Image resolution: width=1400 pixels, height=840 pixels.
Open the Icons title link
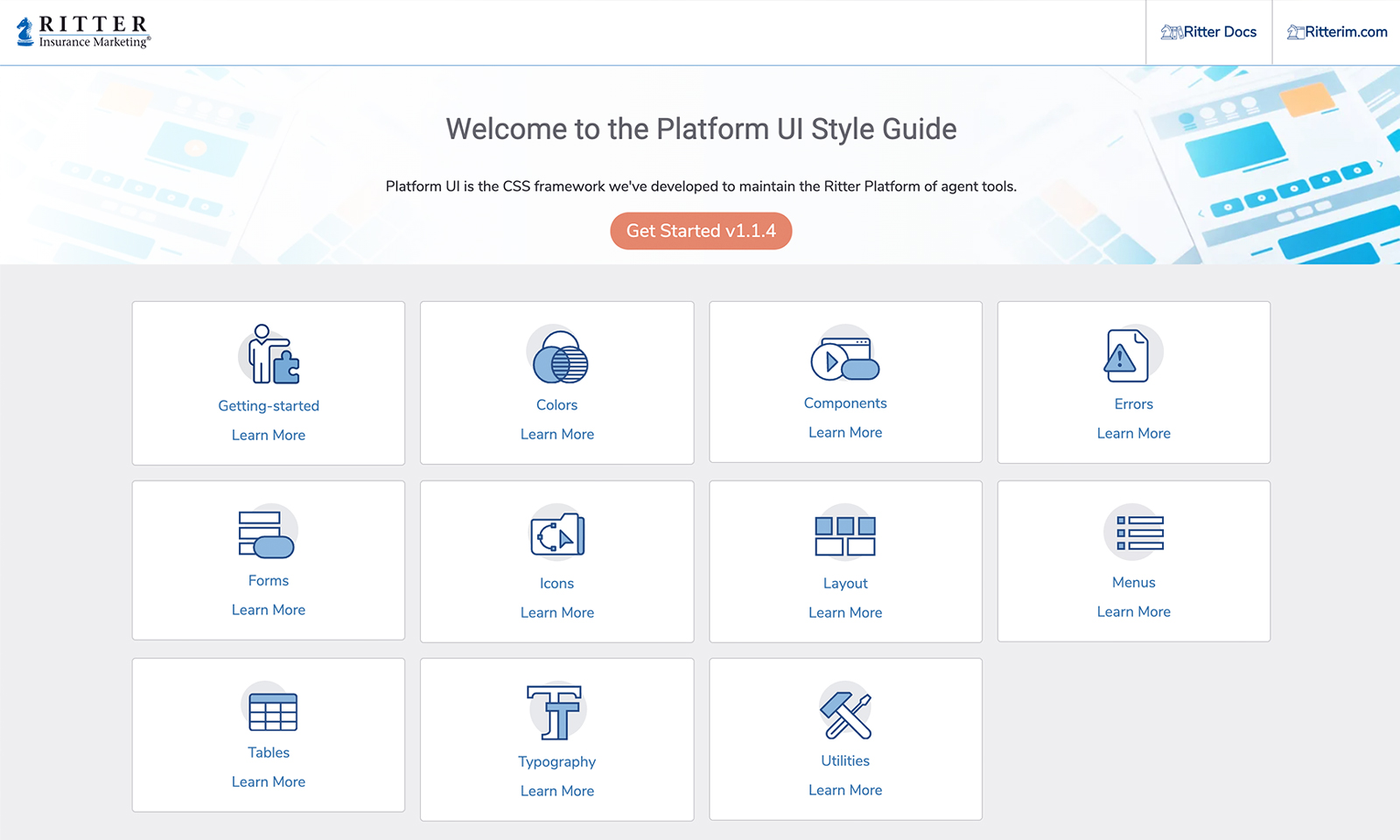(557, 584)
